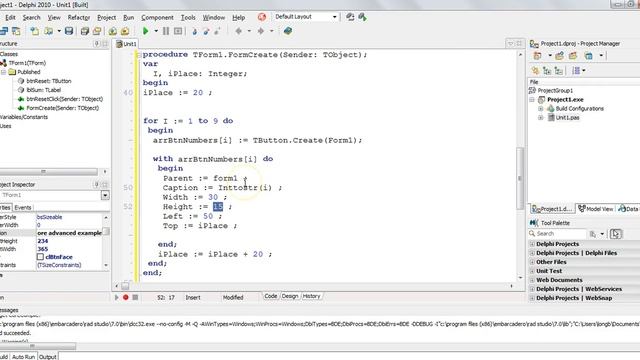Screen dimensions: 640x360
Task: Select the Unit1 editor tab
Action: [x=127, y=44]
